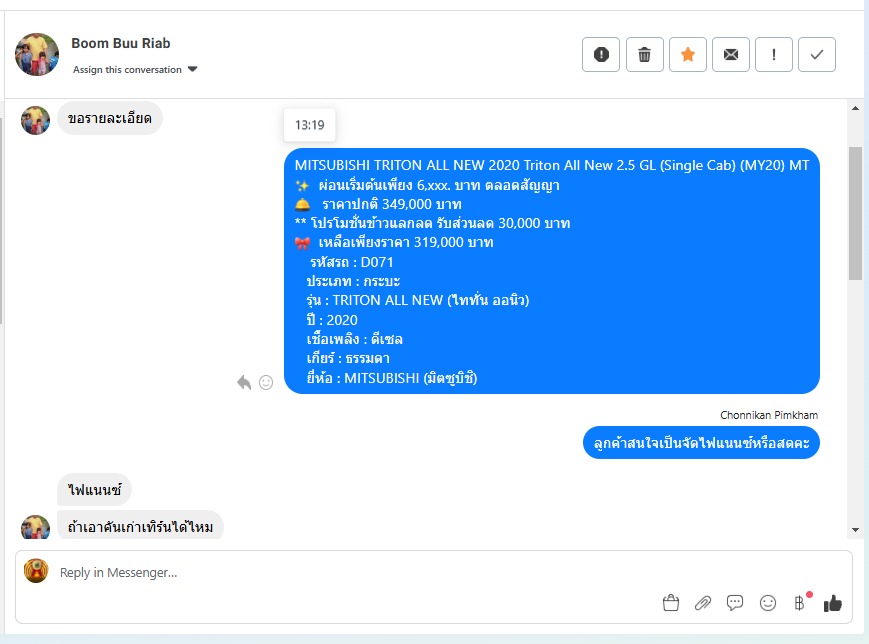Send a thumbs-up like
This screenshot has width=869, height=644.
click(832, 603)
